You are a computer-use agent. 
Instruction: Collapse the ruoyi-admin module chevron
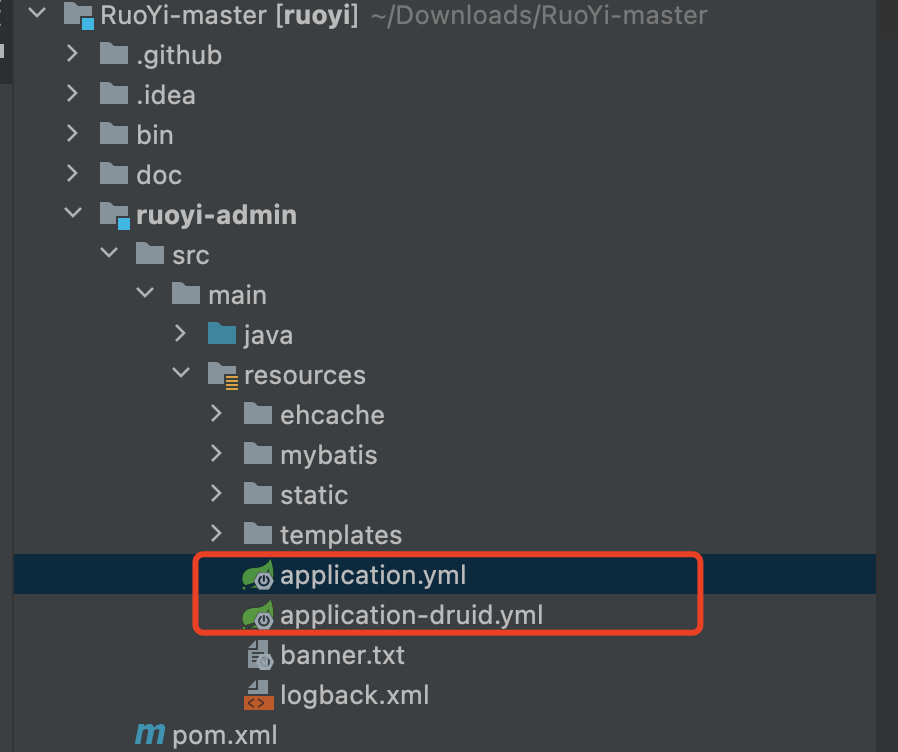tap(73, 212)
